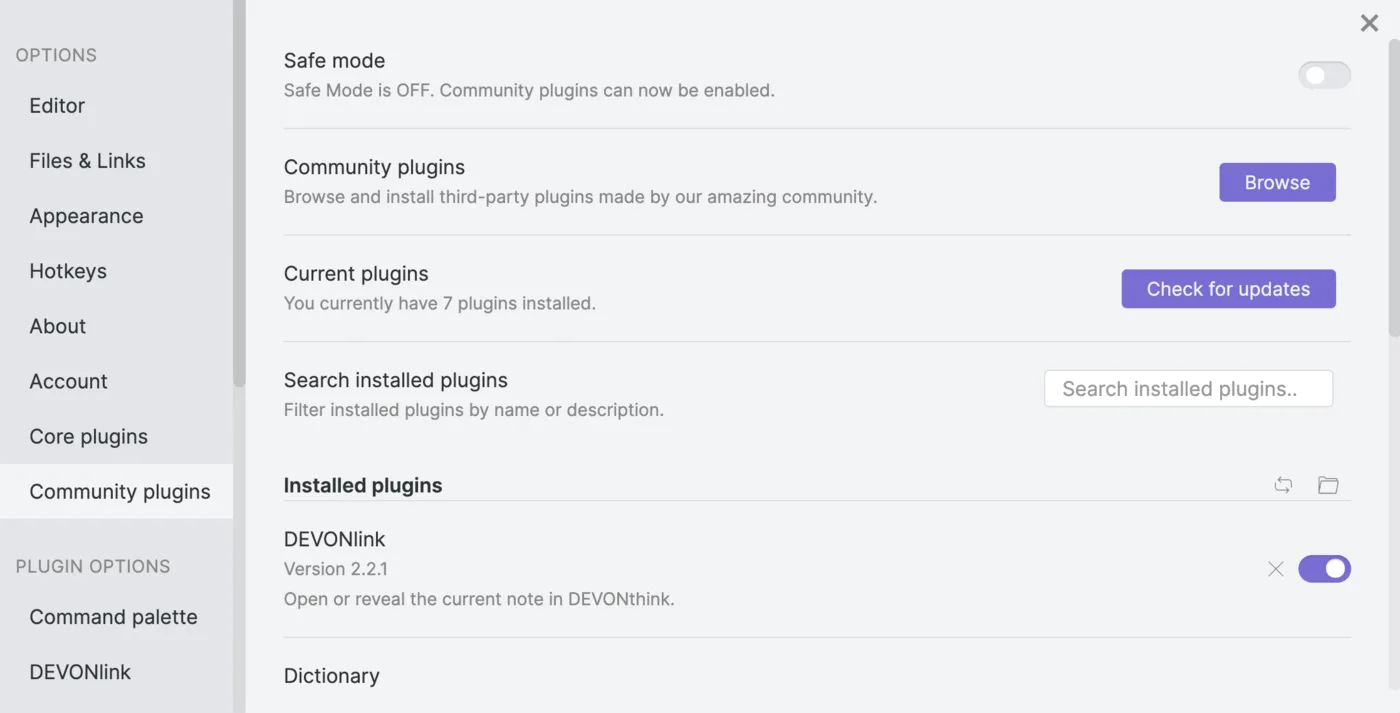Uninstall DEVONlink via its X icon

coord(1275,568)
